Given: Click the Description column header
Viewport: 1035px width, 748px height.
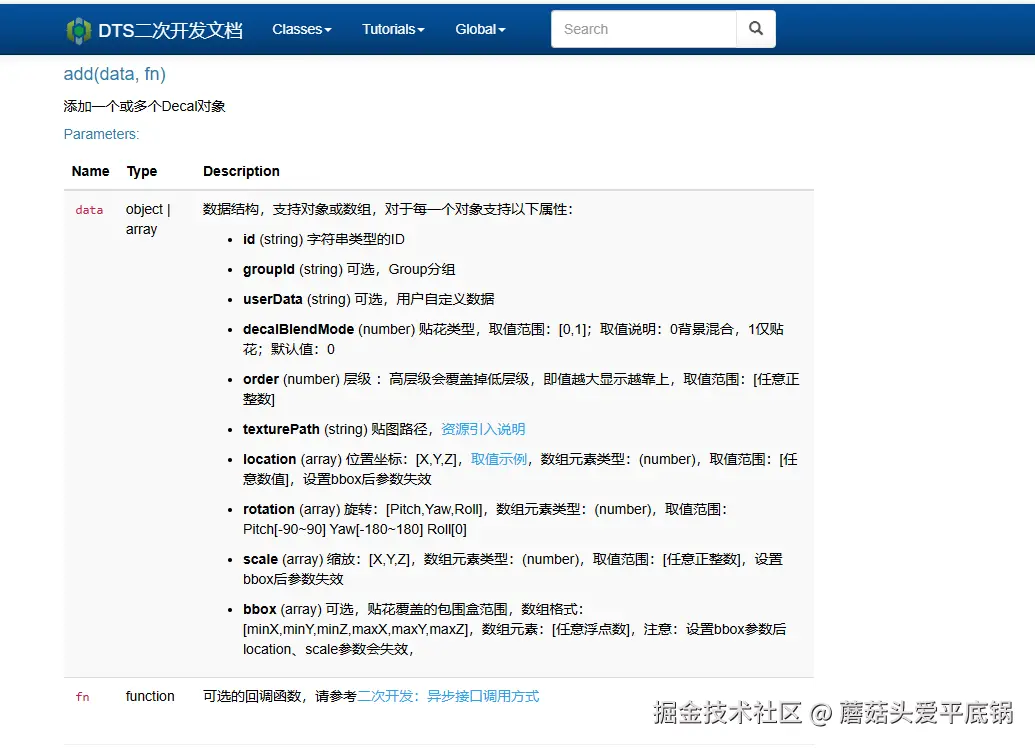Looking at the screenshot, I should [241, 171].
